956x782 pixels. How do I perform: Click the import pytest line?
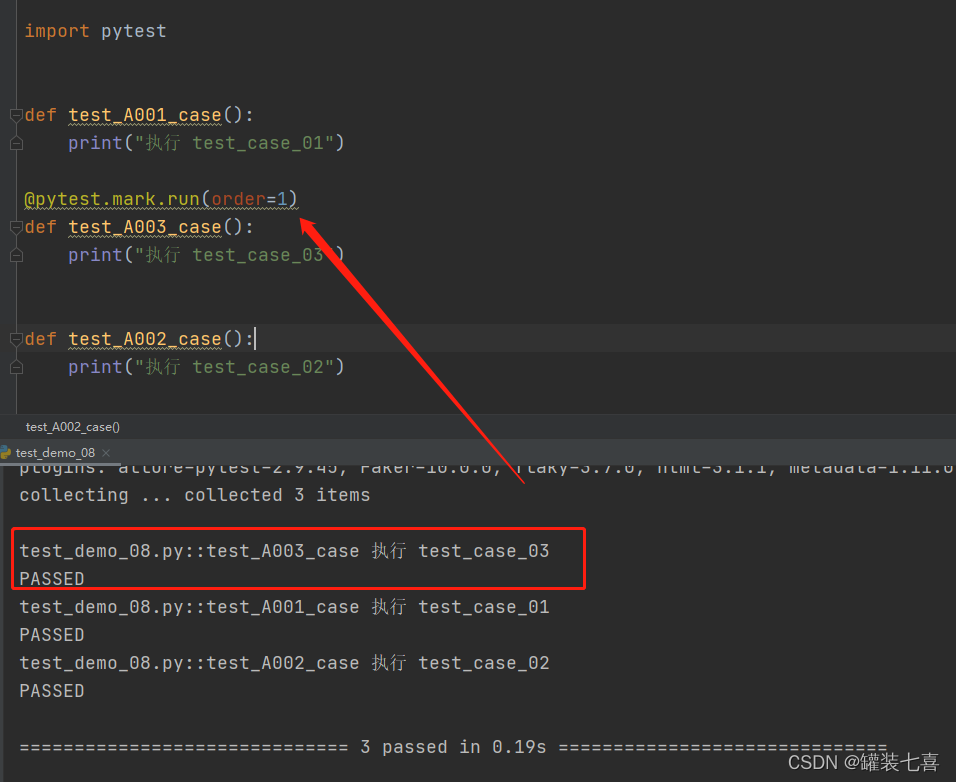pos(95,31)
